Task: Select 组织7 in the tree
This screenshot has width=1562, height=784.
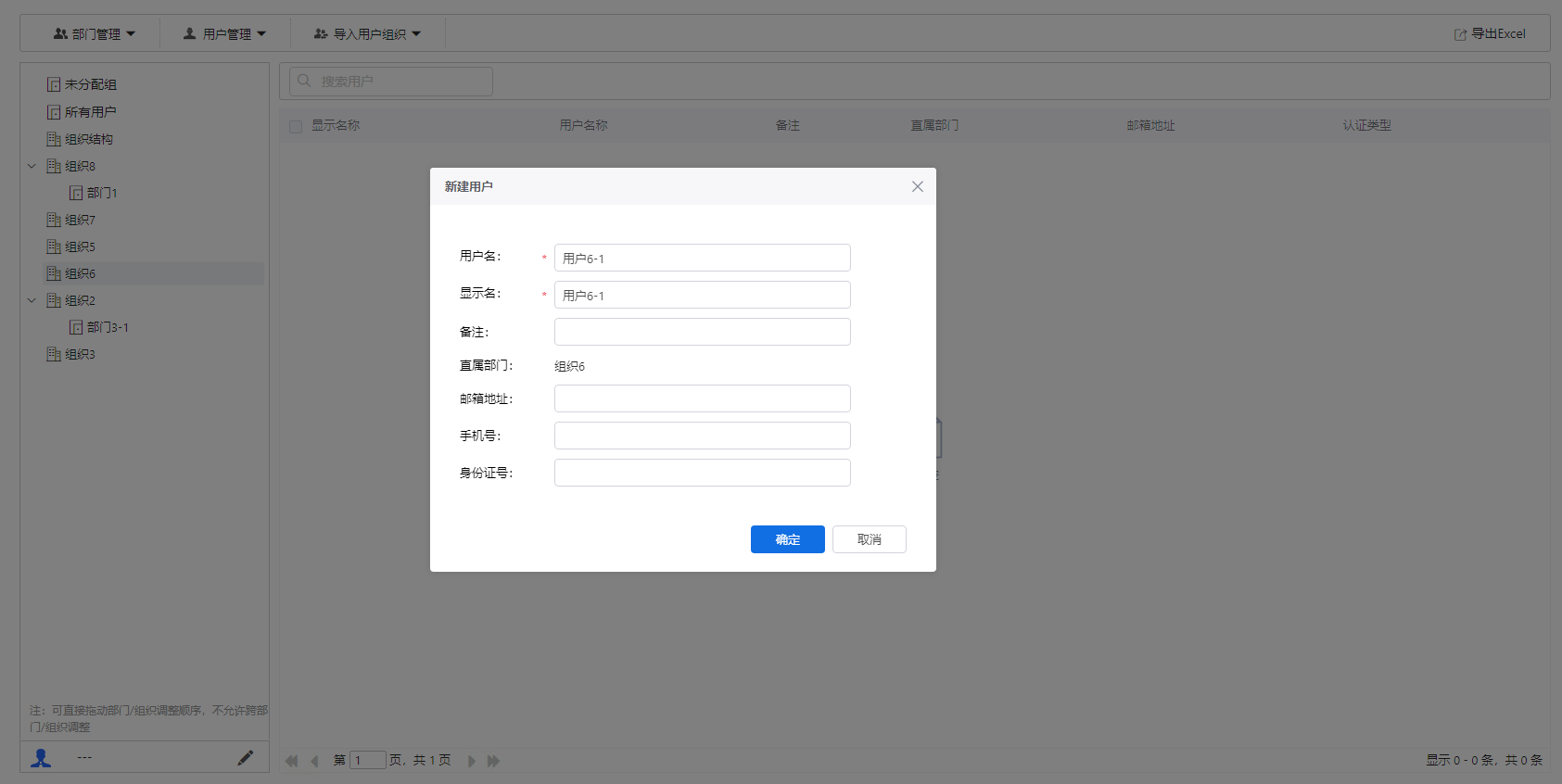Action: click(x=80, y=220)
